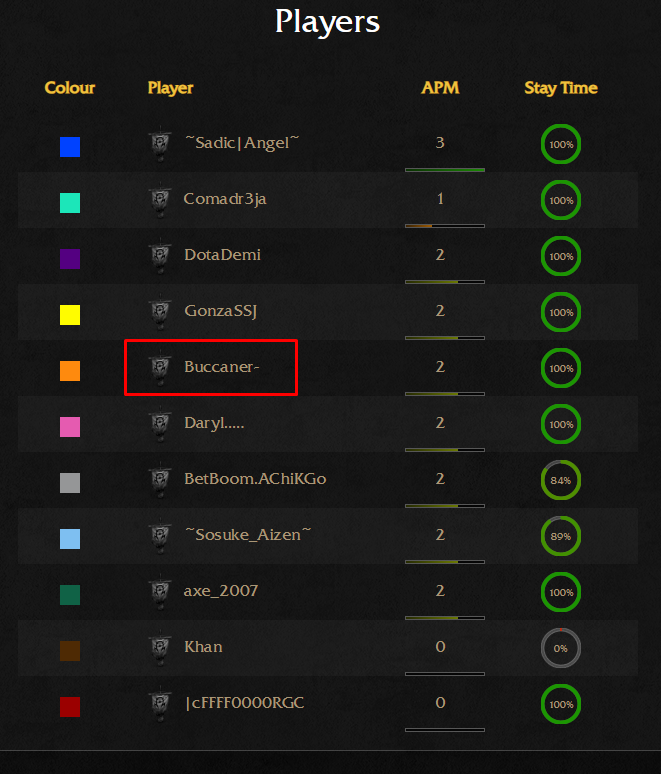
Task: Select the avatar icon beside DotaDemi
Action: (x=160, y=257)
